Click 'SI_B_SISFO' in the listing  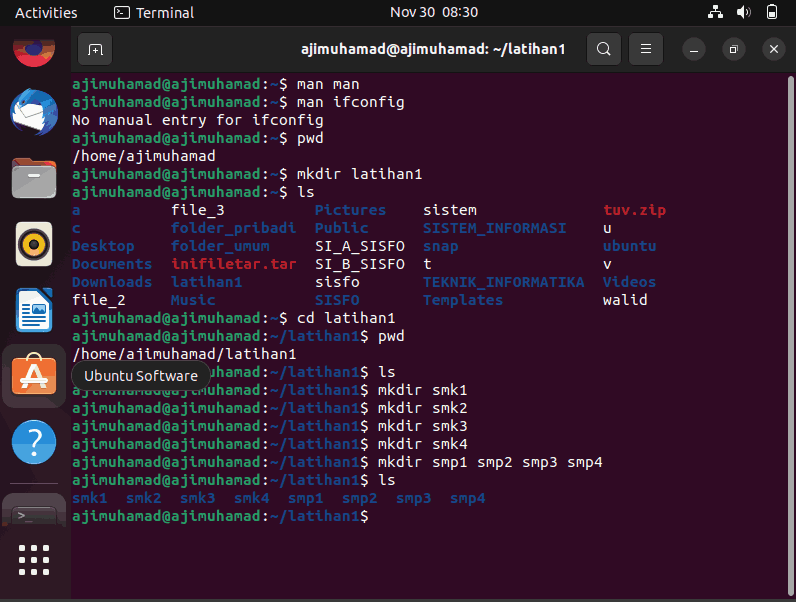pyautogui.click(x=360, y=264)
